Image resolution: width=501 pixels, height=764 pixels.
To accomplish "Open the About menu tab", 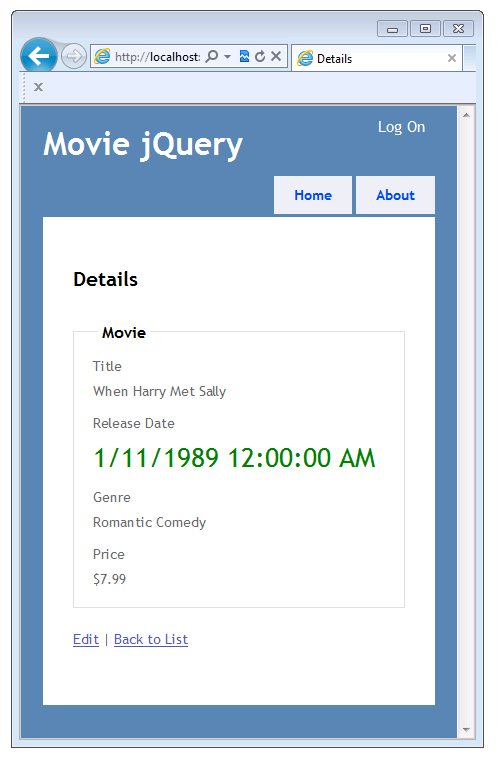I will point(395,195).
